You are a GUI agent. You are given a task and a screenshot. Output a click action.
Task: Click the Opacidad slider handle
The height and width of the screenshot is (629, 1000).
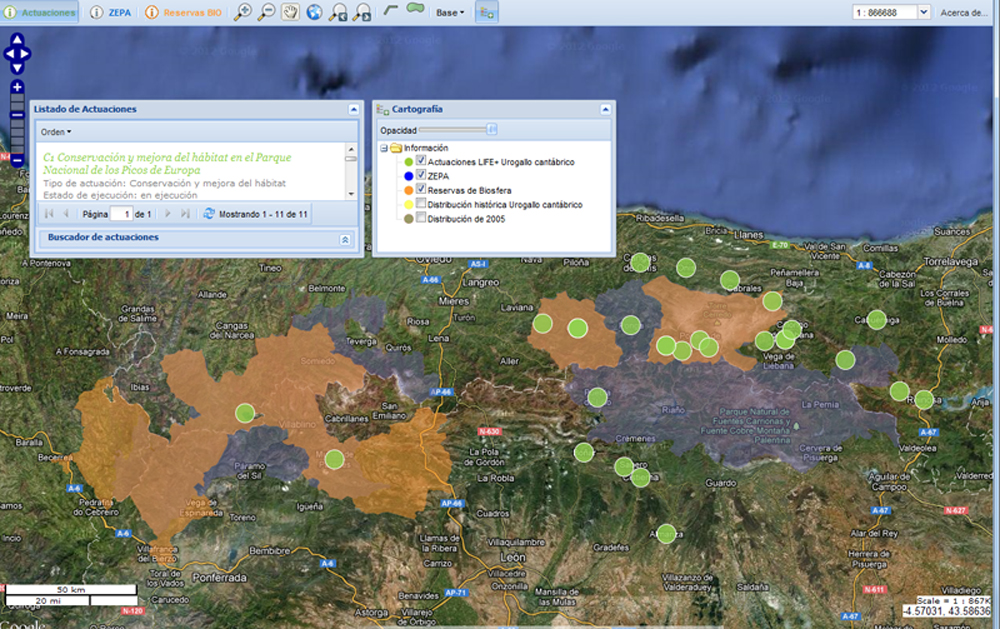click(x=491, y=130)
